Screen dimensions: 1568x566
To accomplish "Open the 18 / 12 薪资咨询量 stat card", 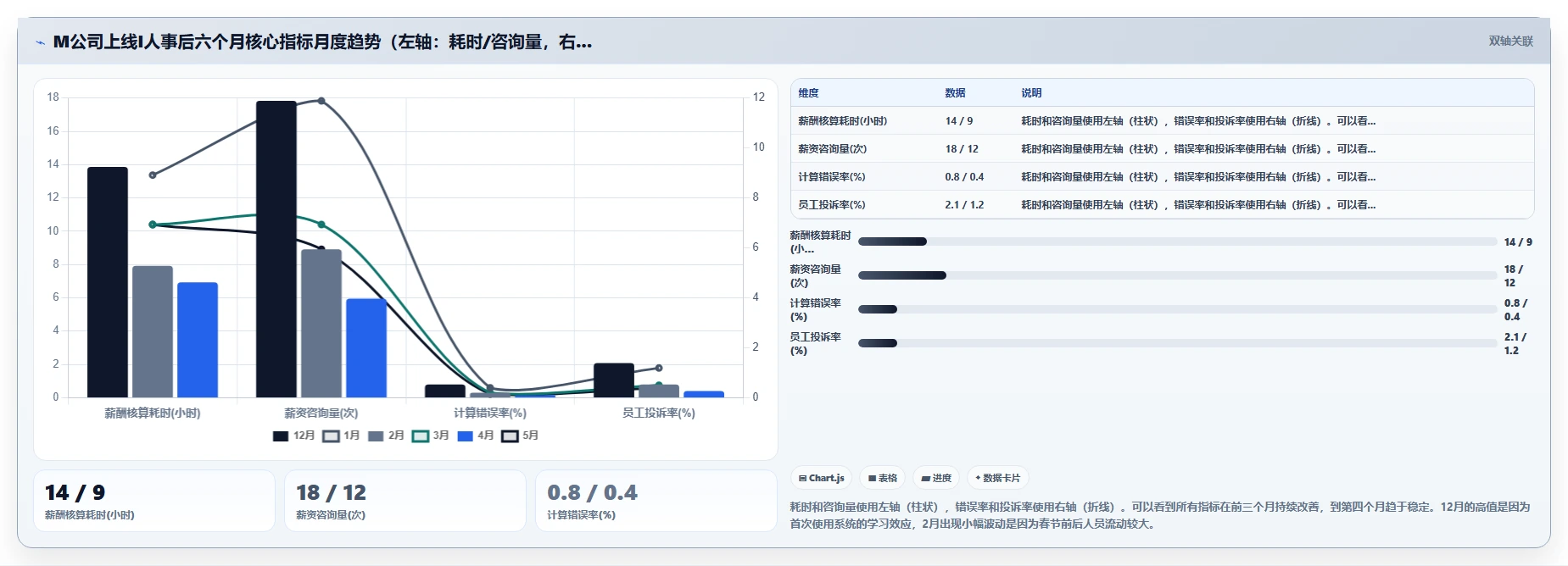I will click(405, 501).
